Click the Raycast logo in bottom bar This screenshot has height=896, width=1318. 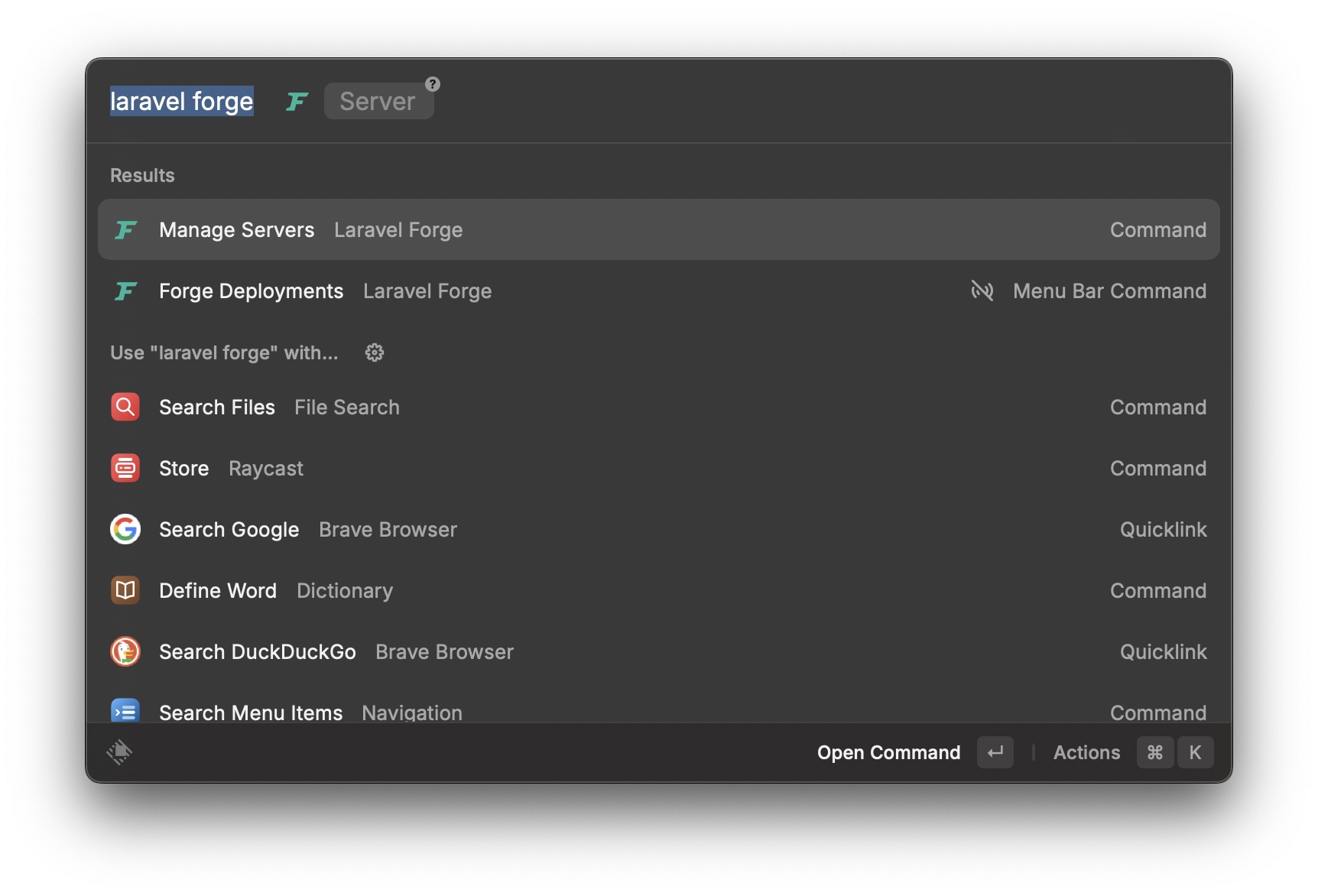pyautogui.click(x=119, y=752)
